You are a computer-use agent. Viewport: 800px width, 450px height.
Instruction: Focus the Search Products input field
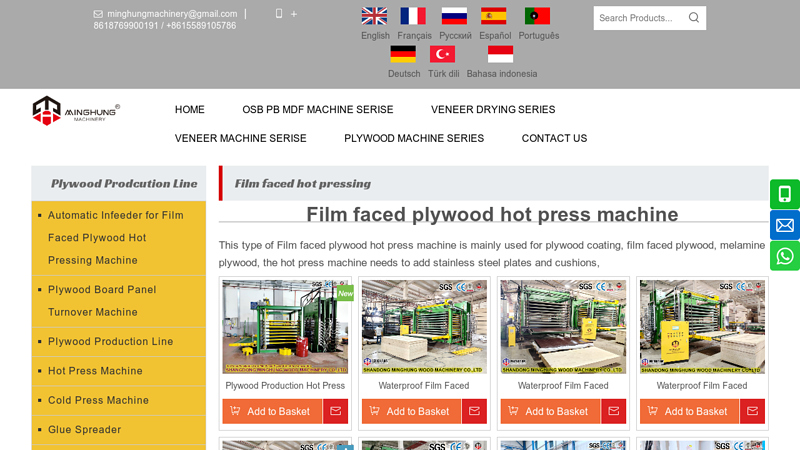pyautogui.click(x=639, y=18)
